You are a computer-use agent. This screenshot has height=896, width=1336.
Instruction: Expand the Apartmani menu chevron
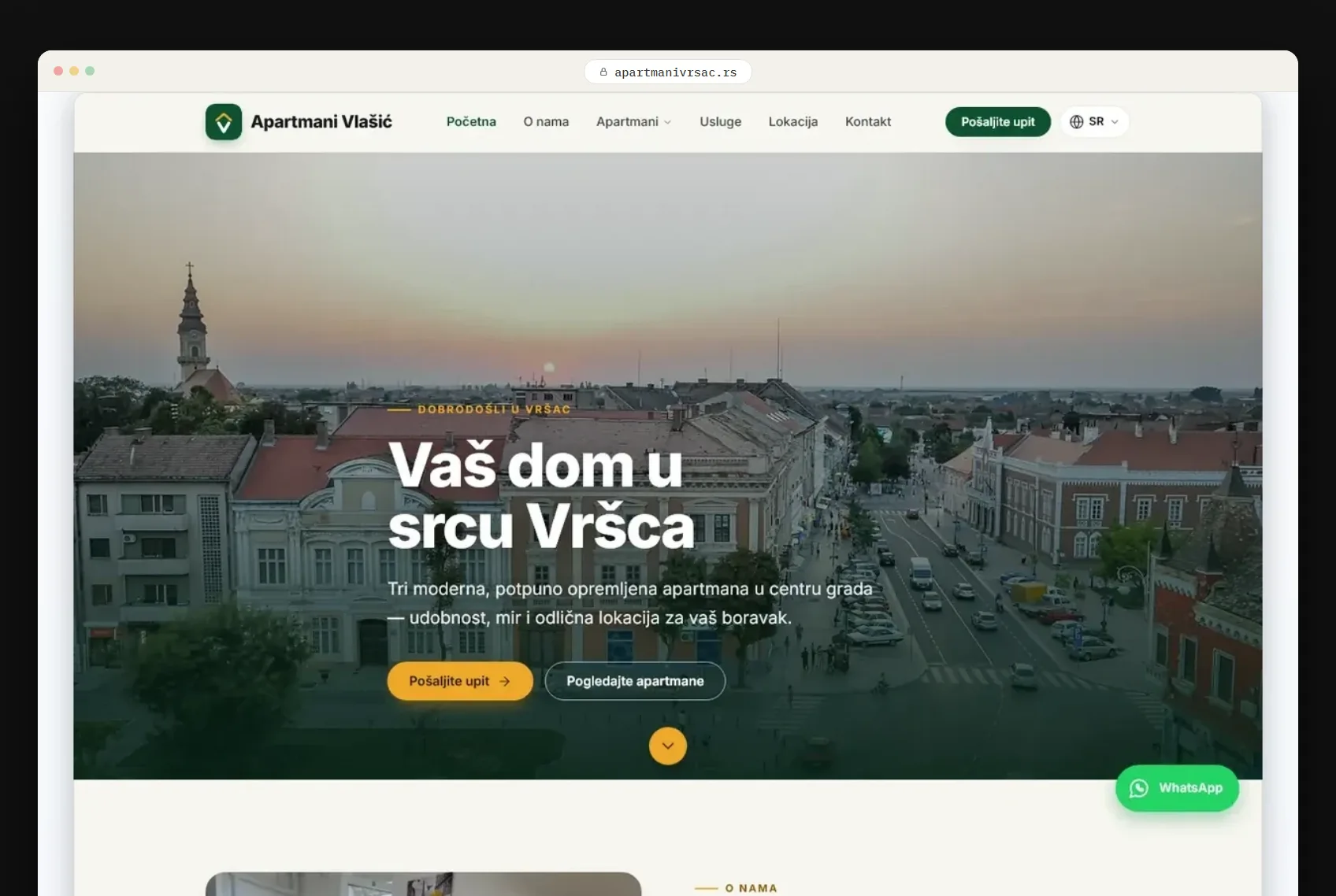pyautogui.click(x=668, y=122)
